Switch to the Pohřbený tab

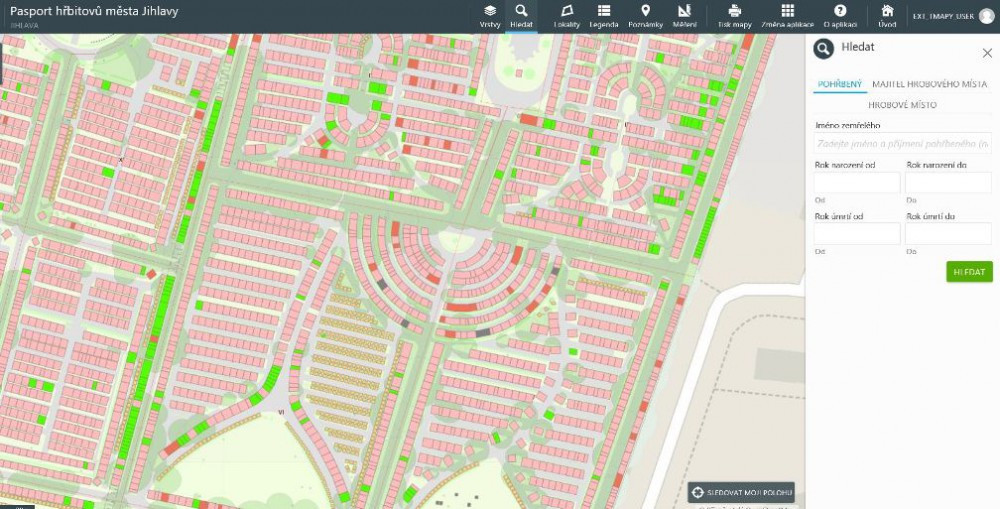point(839,85)
